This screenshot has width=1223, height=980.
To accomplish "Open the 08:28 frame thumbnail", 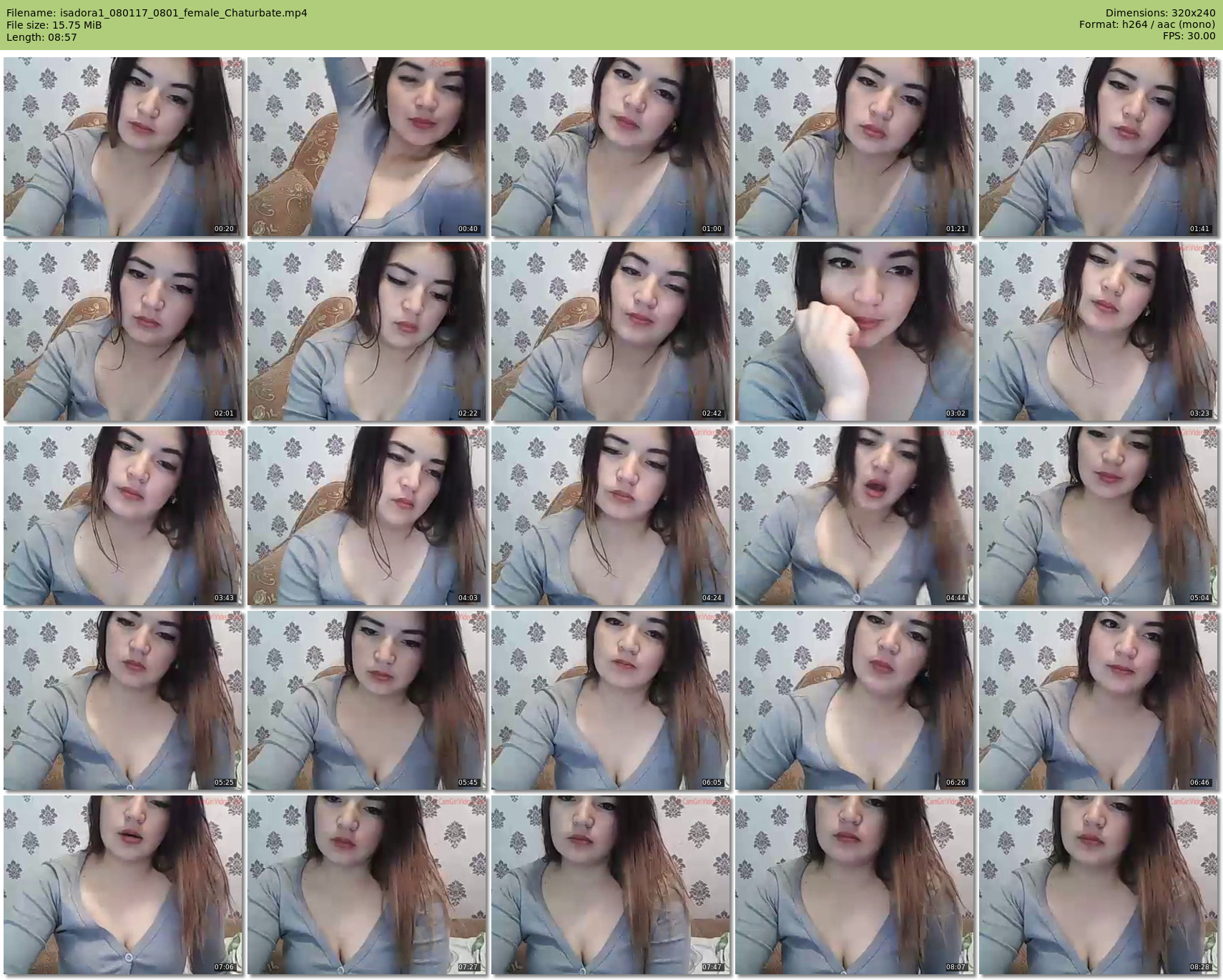I will click(x=1099, y=885).
